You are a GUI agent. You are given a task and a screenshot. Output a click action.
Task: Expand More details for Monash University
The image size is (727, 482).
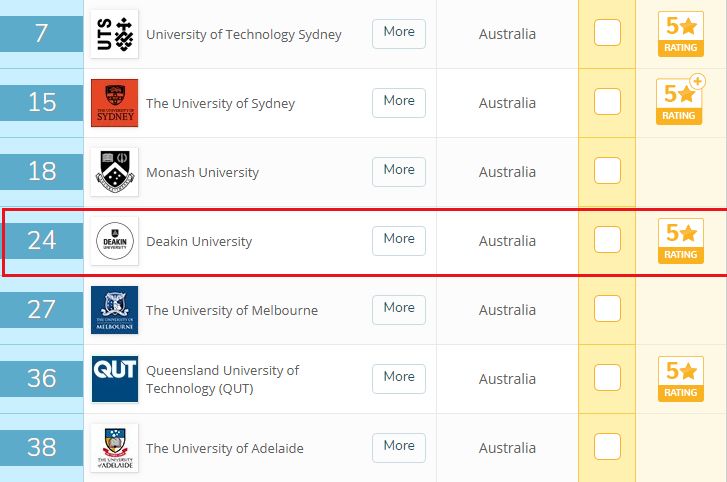[399, 172]
